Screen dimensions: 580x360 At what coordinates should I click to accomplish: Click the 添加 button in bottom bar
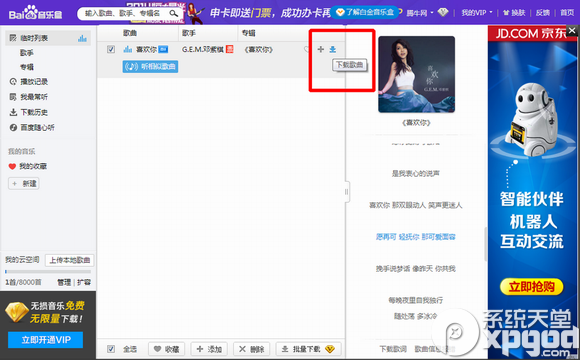[209, 349]
